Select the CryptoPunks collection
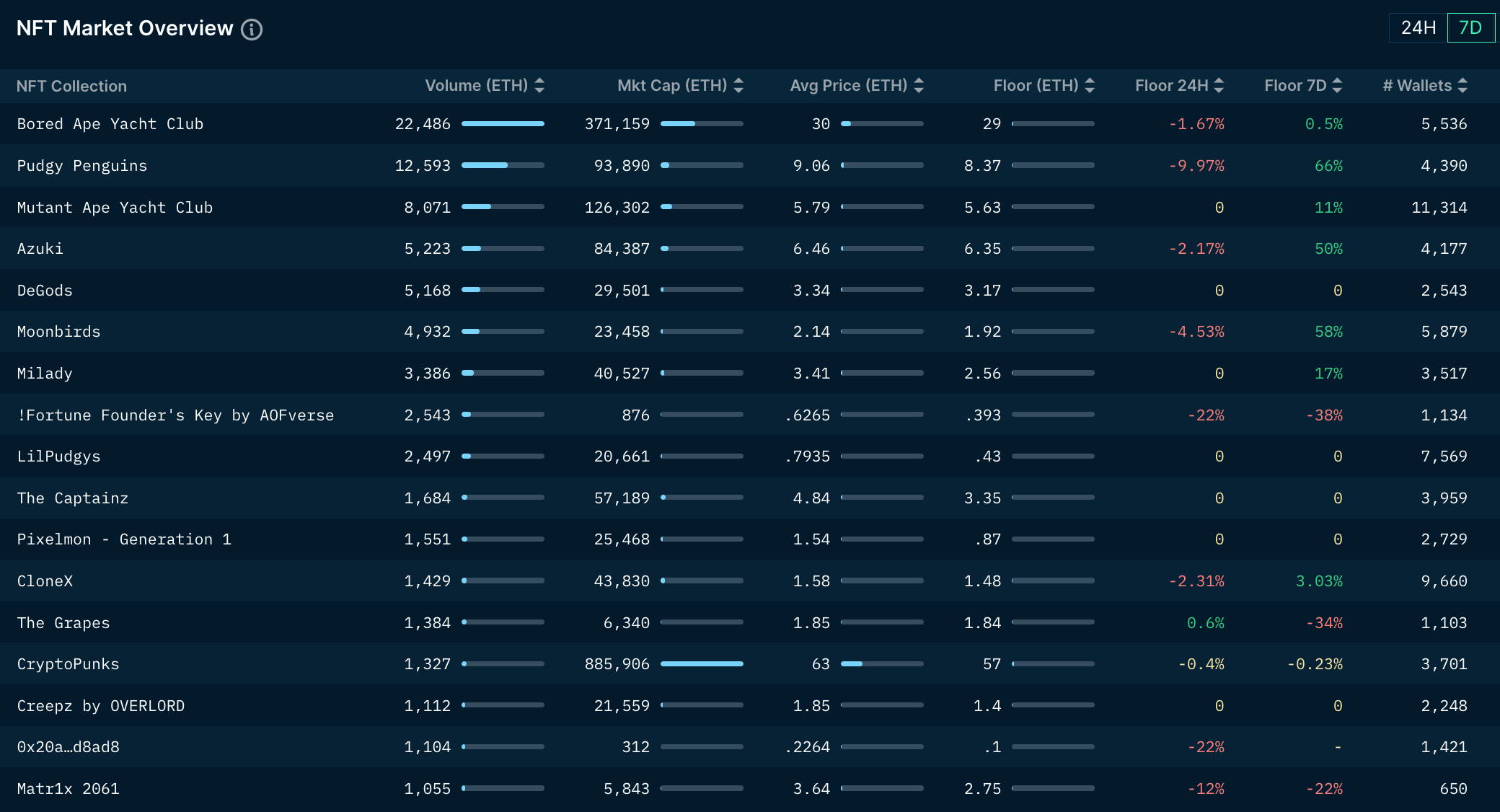This screenshot has width=1500, height=812. pos(68,664)
